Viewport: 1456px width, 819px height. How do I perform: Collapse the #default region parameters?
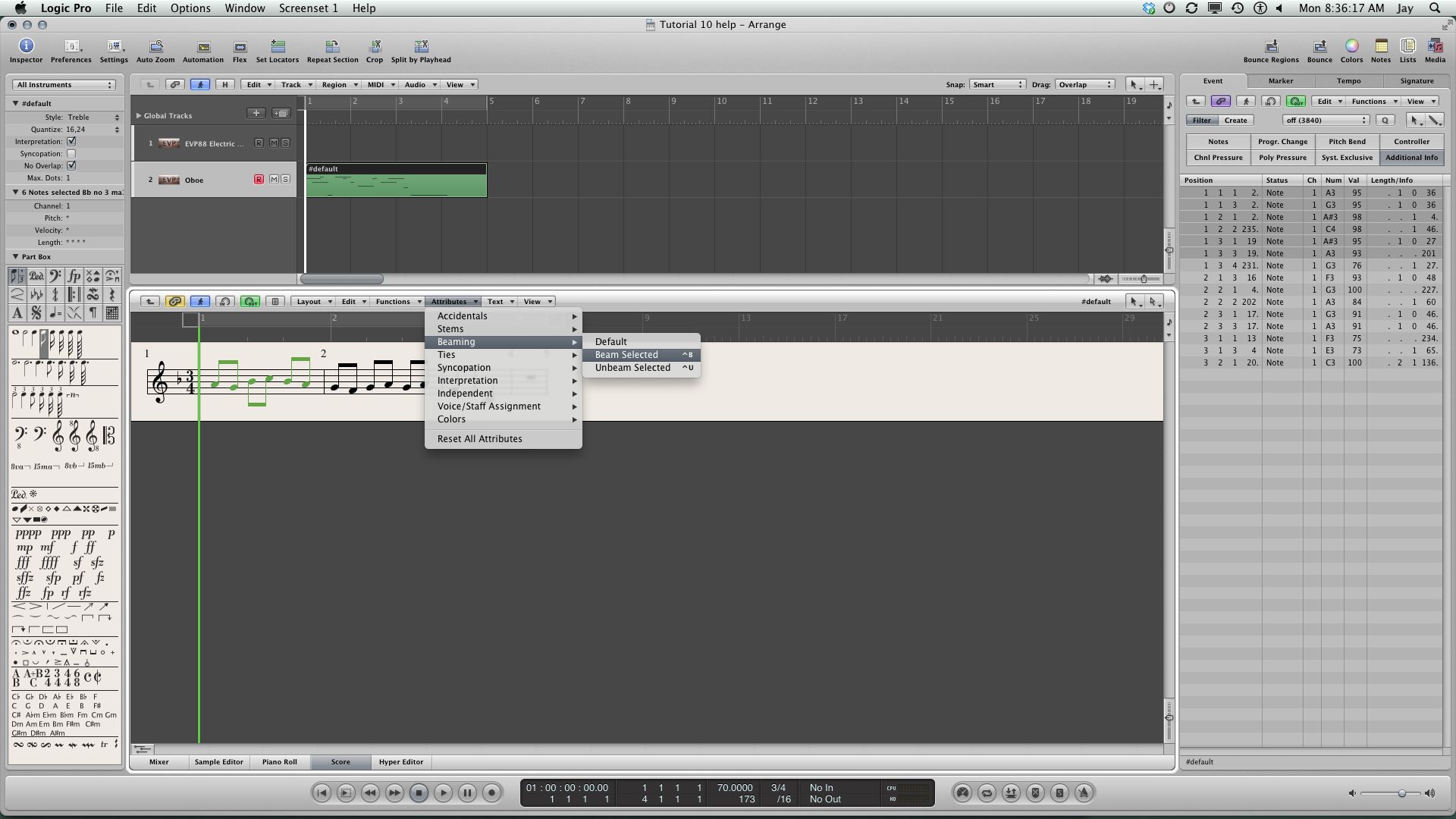pyautogui.click(x=15, y=103)
